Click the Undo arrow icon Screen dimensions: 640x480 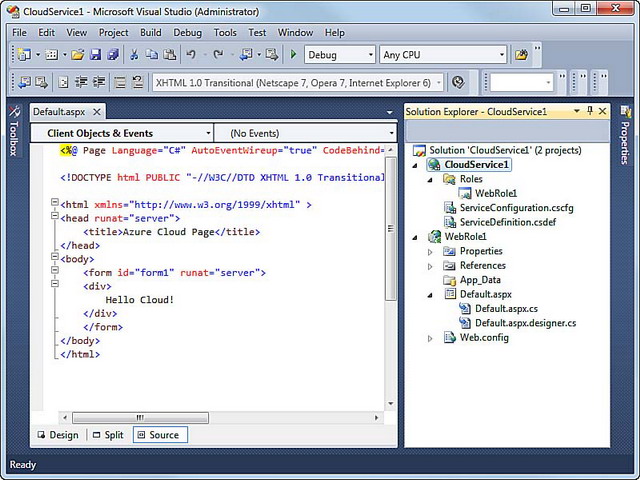click(x=191, y=55)
